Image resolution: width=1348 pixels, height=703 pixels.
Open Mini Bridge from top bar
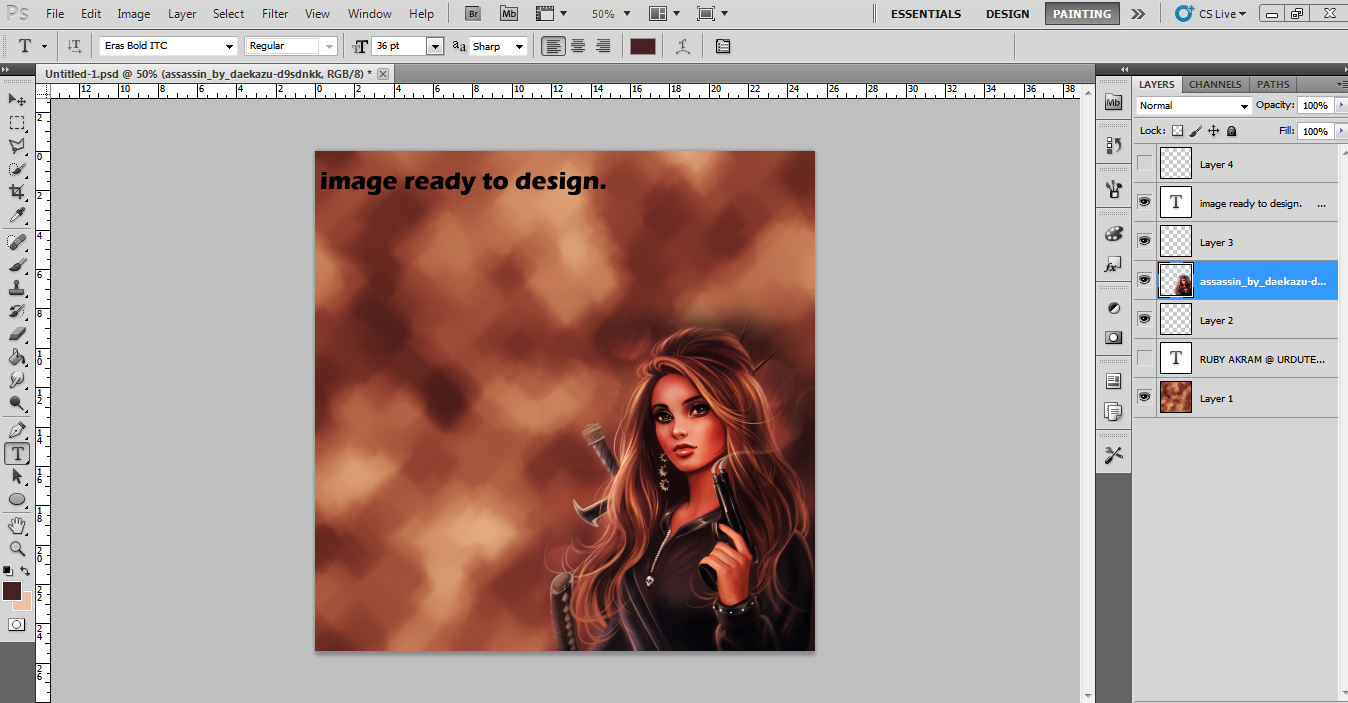(509, 14)
